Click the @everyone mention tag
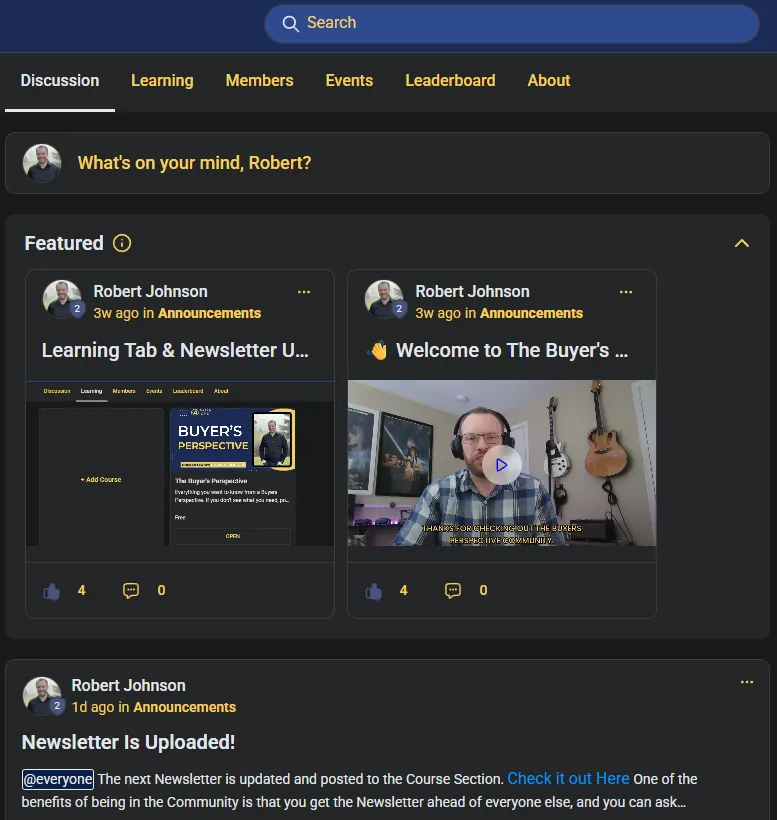The image size is (777, 820). [x=58, y=779]
